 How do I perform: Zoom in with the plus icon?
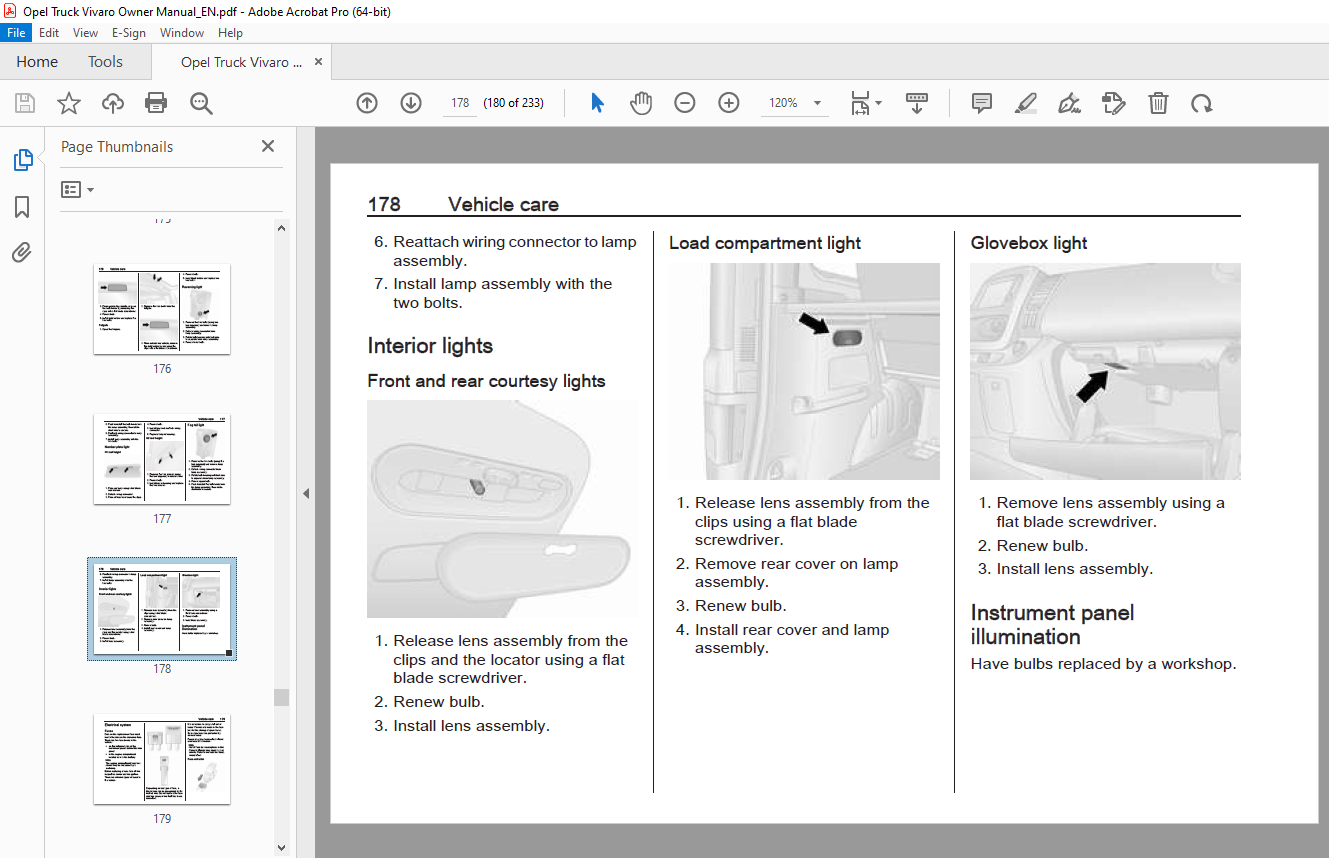point(729,103)
